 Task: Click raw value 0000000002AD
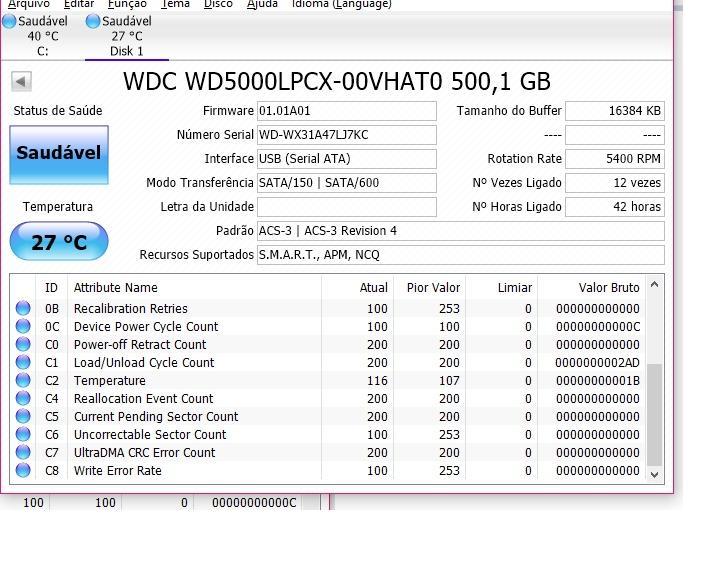(597, 363)
